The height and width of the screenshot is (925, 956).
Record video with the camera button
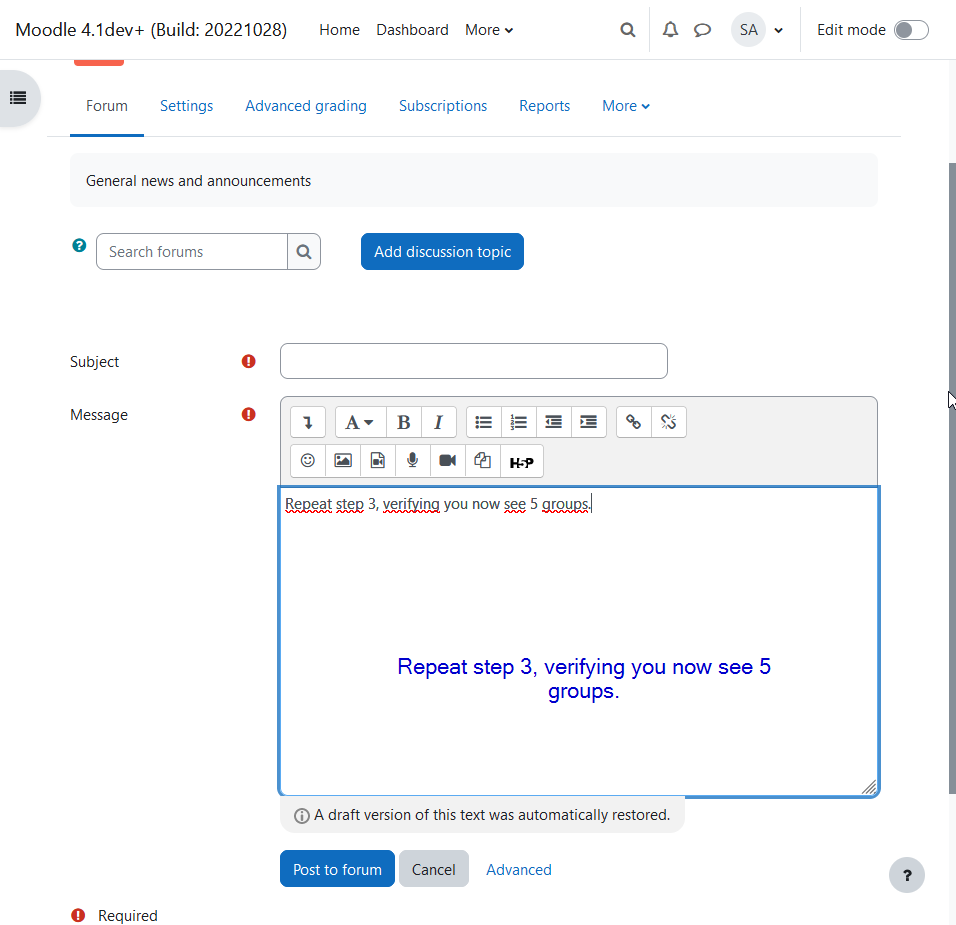[x=448, y=461]
